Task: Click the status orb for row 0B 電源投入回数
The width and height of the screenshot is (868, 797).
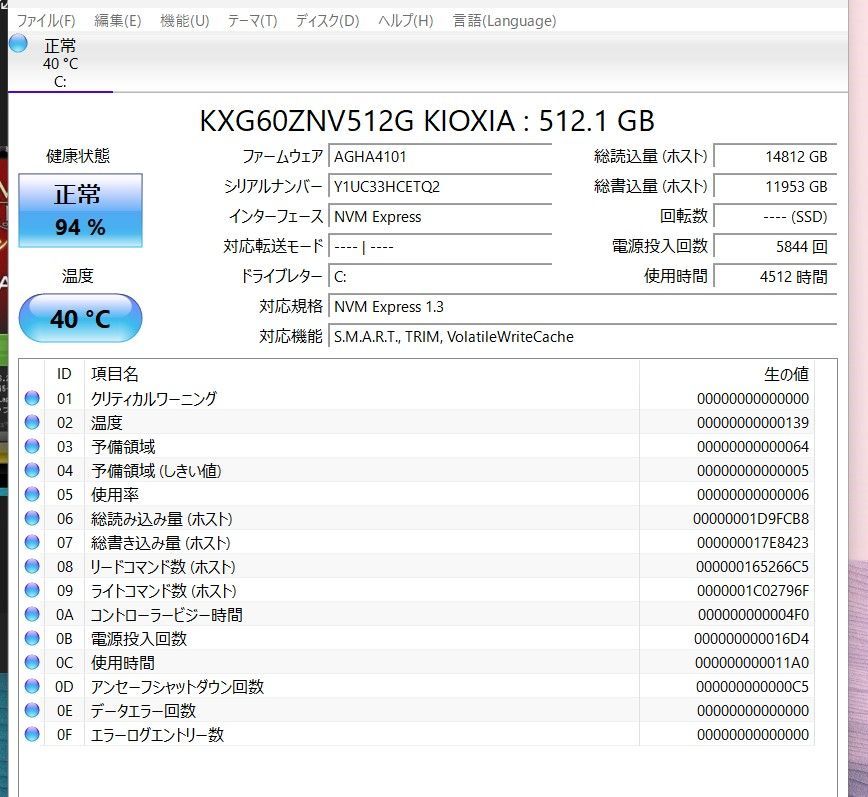Action: coord(32,638)
